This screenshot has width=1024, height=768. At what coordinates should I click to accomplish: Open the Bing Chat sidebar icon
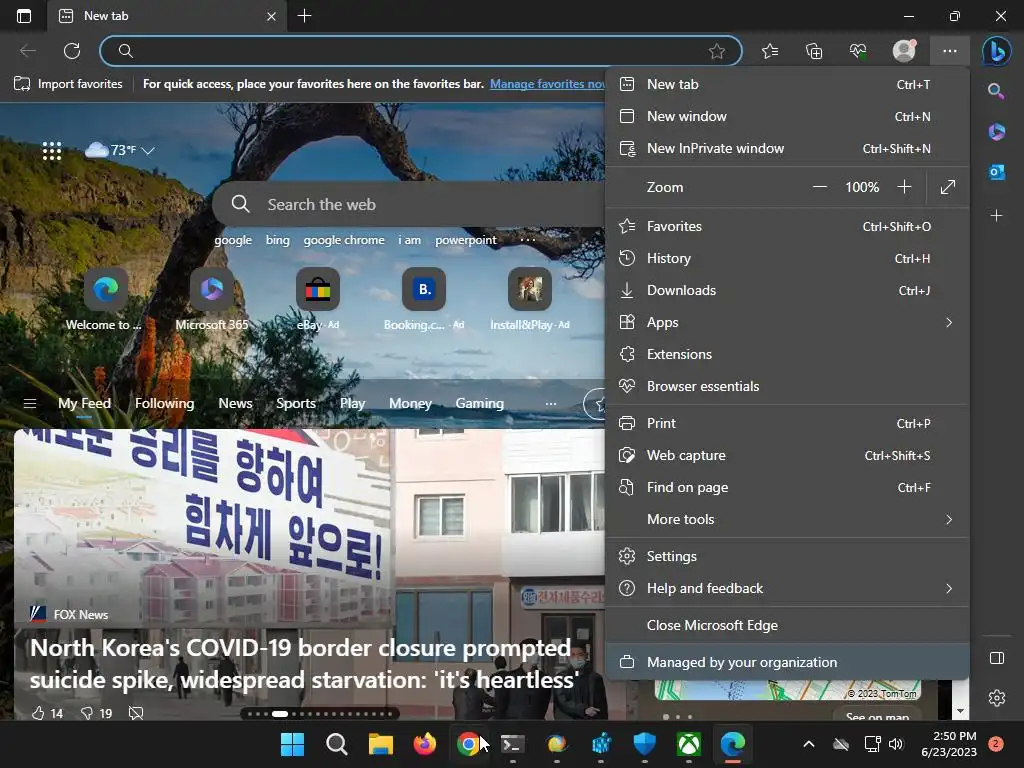point(997,51)
